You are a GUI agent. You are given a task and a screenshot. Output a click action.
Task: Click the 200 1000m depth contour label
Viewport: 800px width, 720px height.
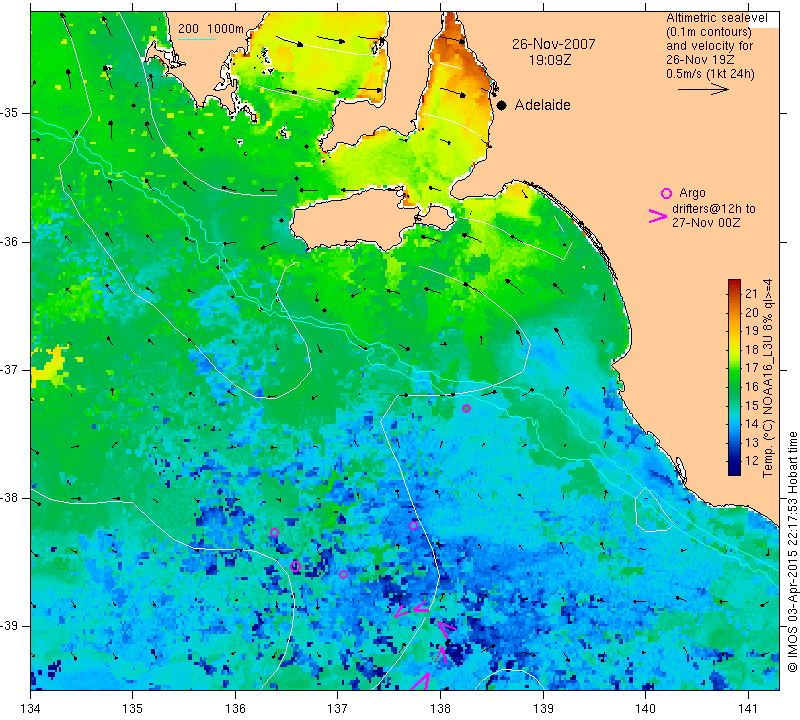click(x=211, y=29)
